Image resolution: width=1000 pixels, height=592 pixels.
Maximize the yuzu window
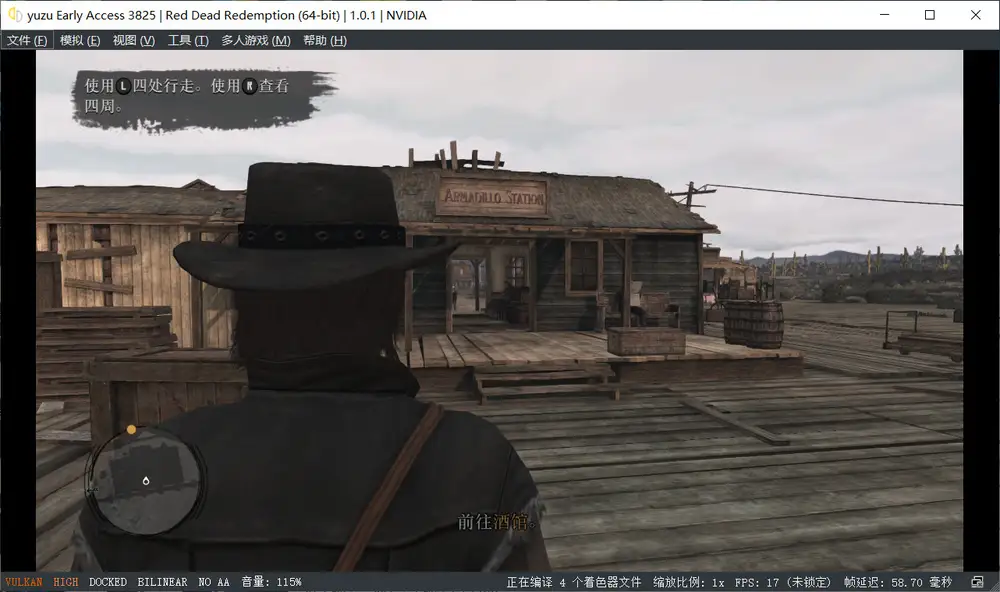[930, 15]
